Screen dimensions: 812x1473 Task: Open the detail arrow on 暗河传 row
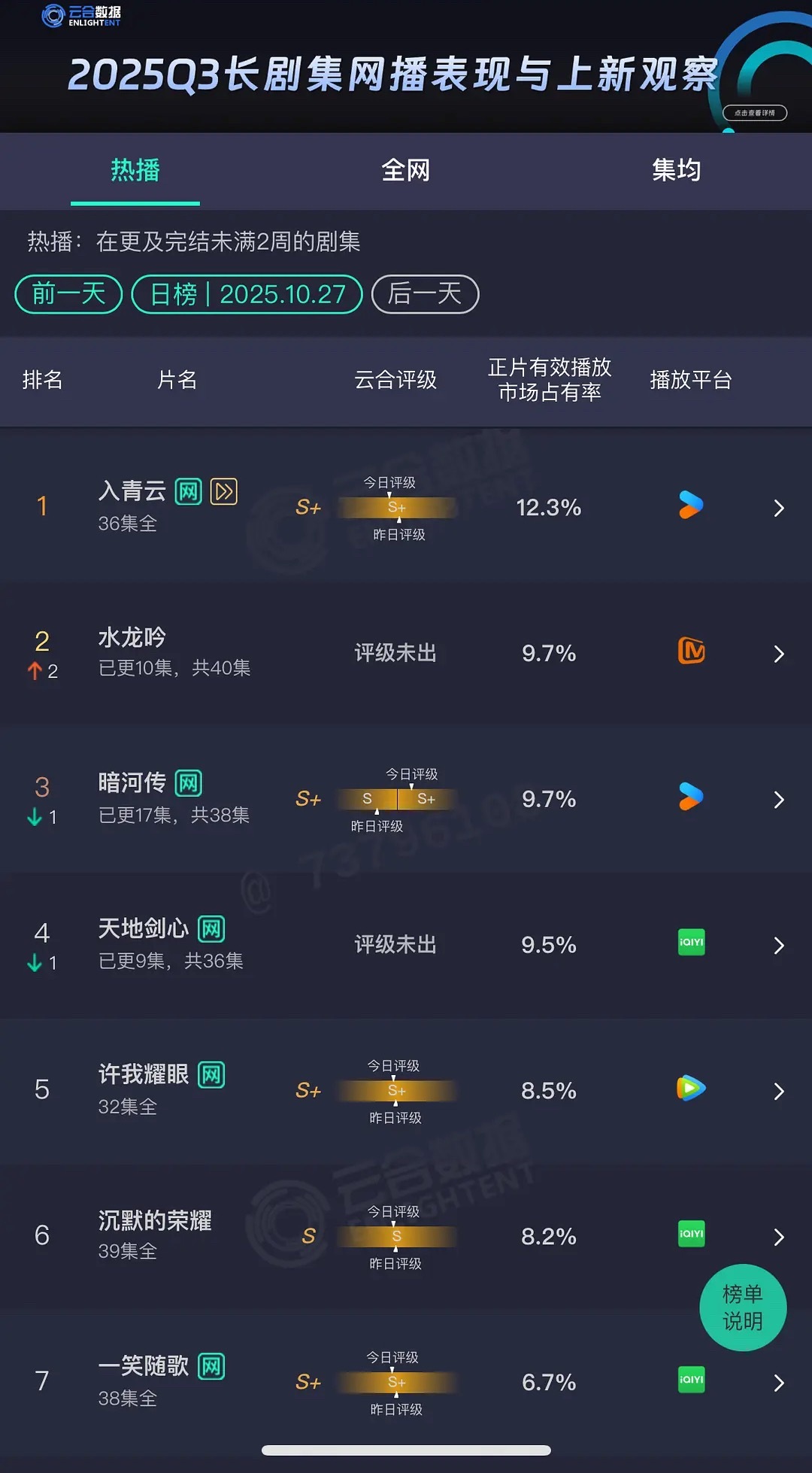779,799
